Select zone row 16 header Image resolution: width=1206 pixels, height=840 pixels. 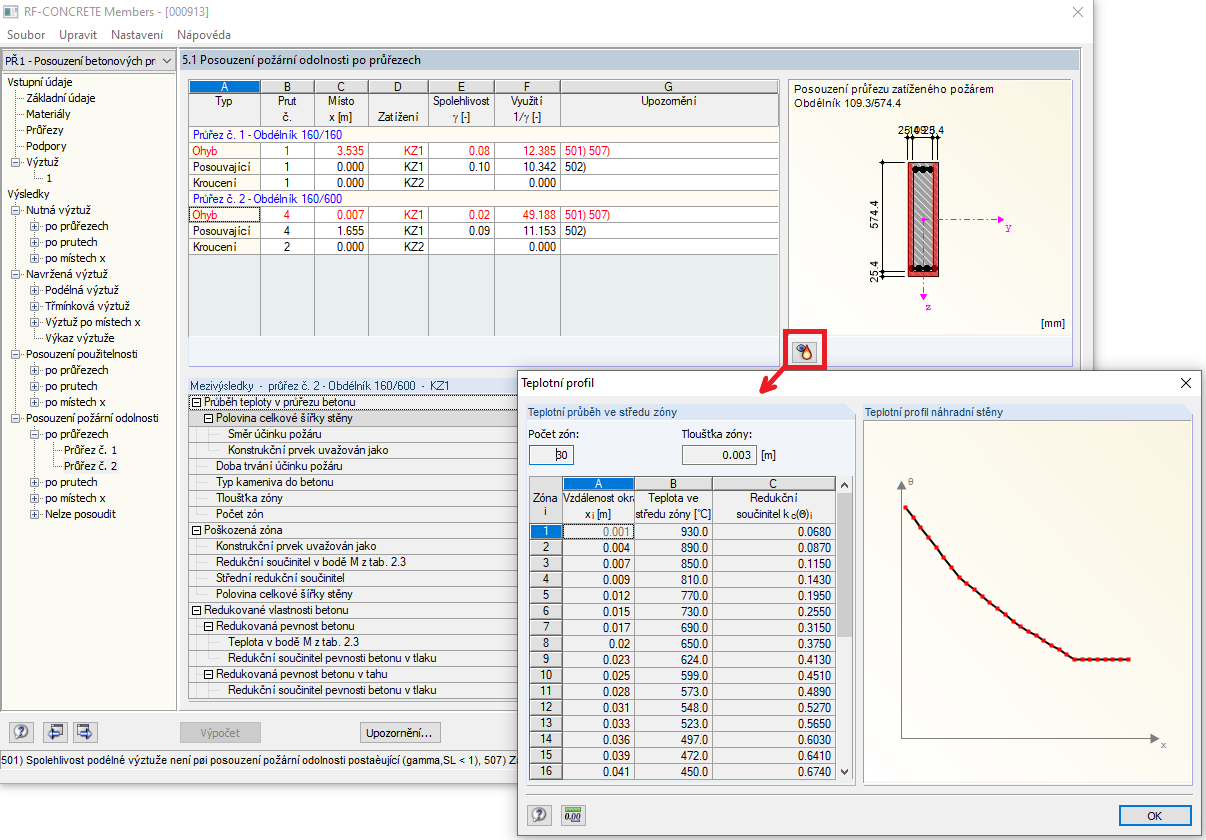point(546,771)
